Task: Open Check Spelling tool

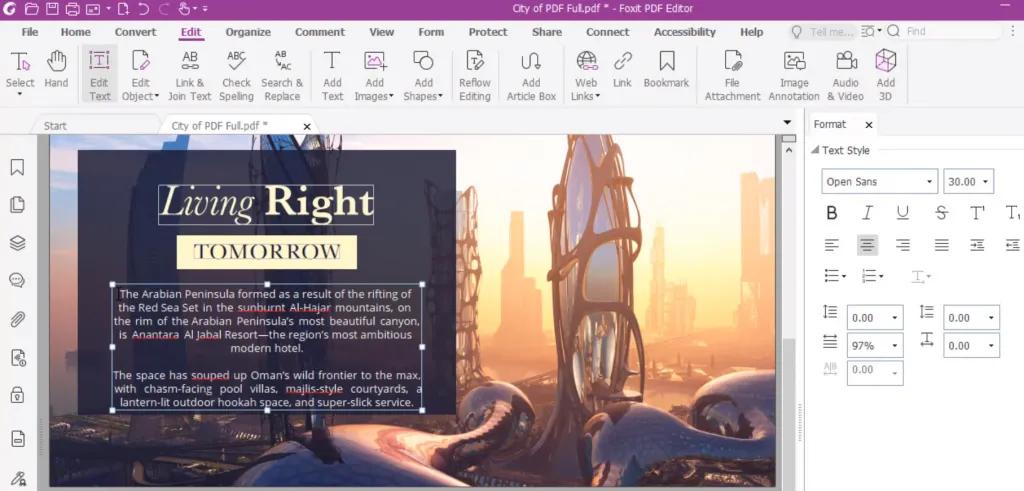Action: pos(236,76)
